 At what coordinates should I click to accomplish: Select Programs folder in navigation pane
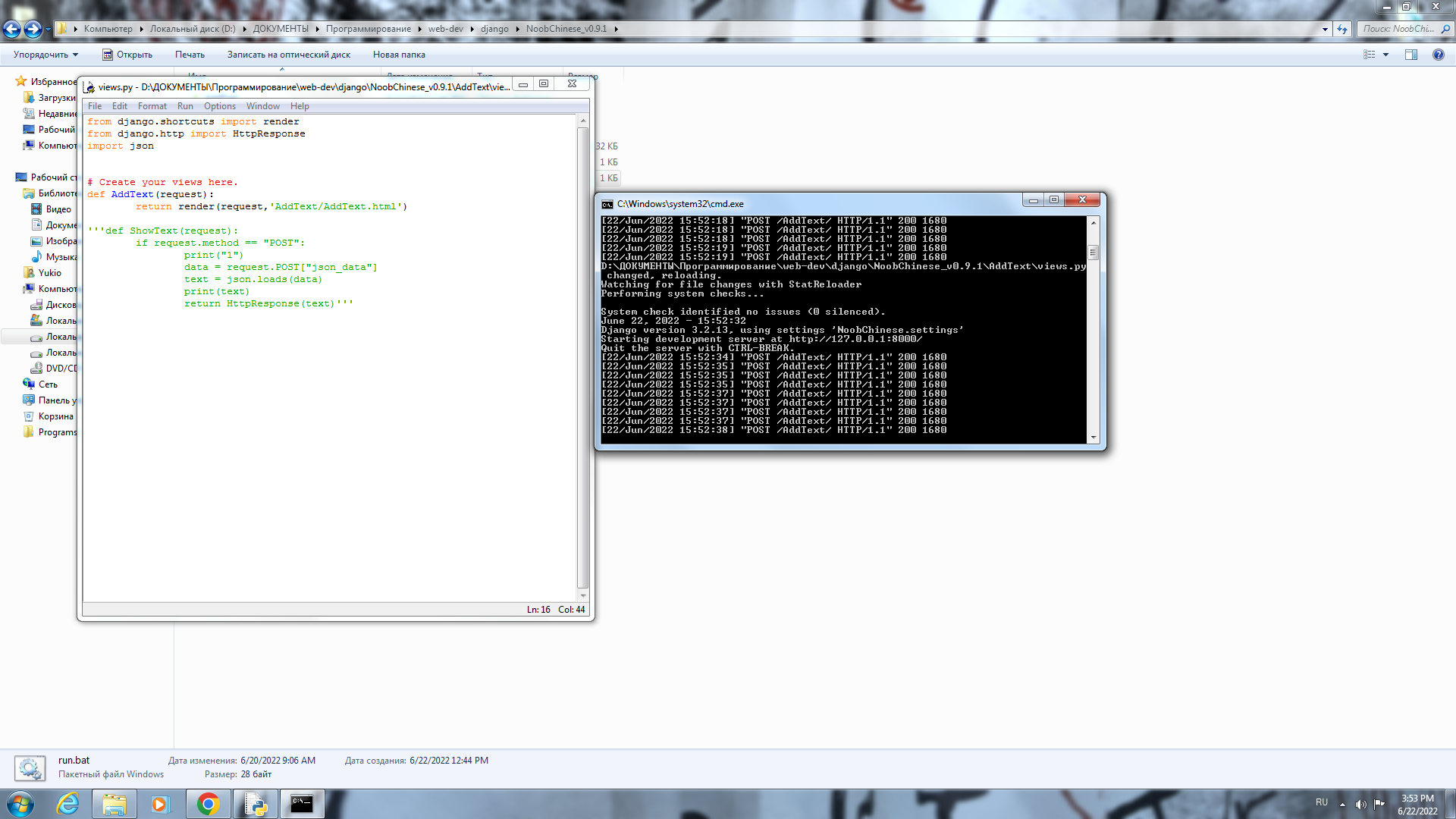[50, 431]
